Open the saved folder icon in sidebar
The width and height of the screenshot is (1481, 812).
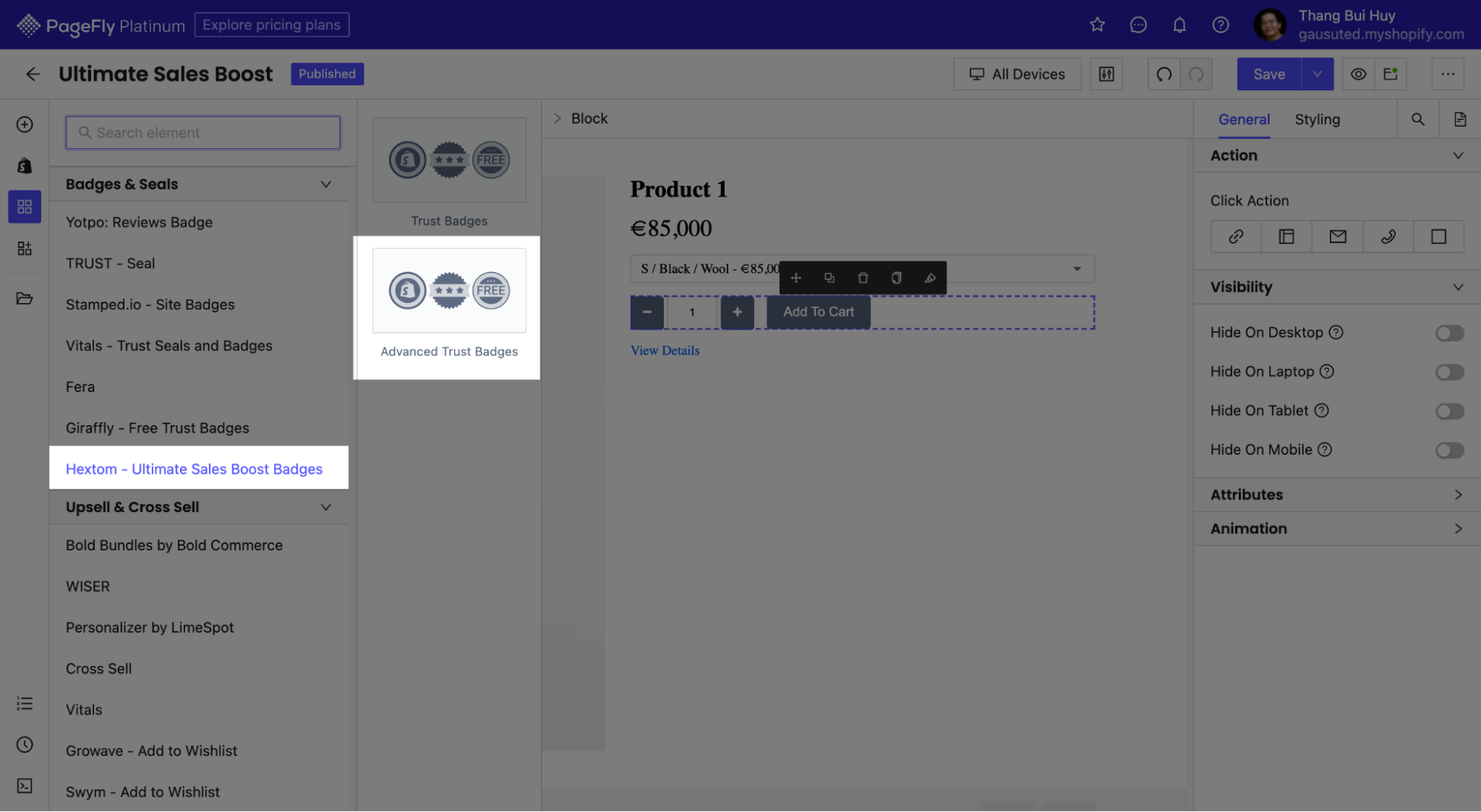24,299
